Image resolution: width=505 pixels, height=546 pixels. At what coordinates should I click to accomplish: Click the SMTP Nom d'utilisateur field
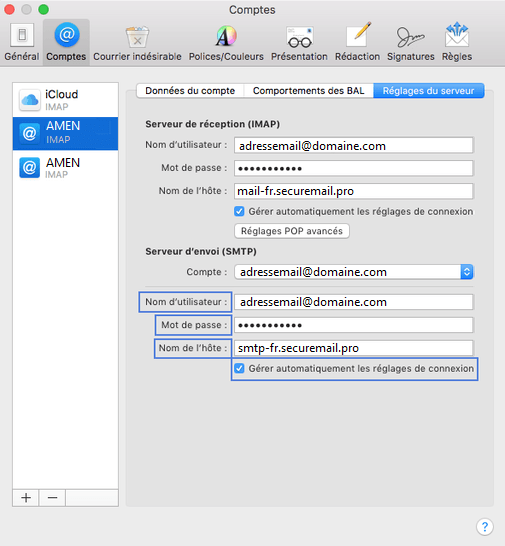tap(354, 302)
